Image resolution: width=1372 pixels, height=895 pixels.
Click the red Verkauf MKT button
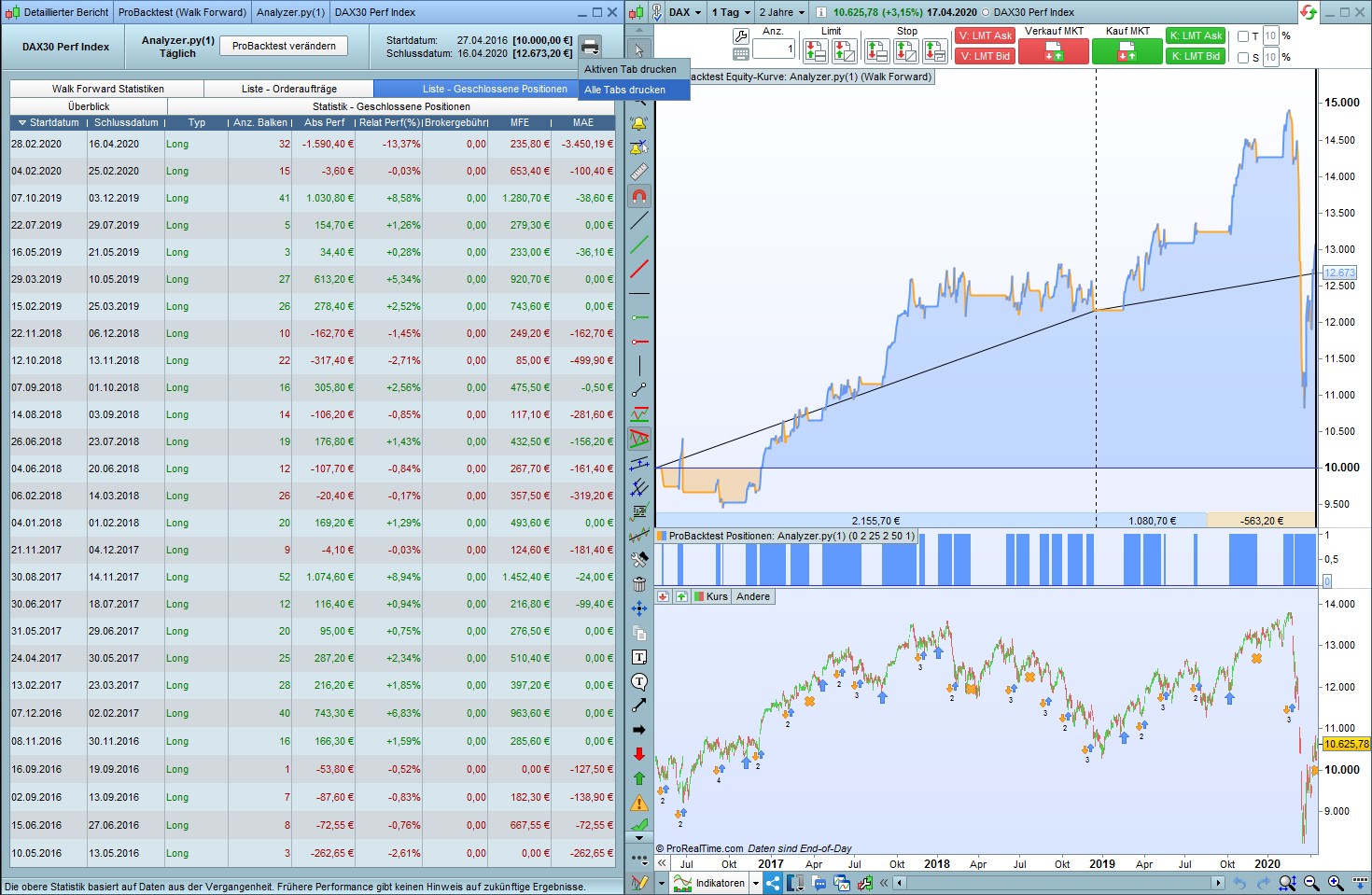1054,52
